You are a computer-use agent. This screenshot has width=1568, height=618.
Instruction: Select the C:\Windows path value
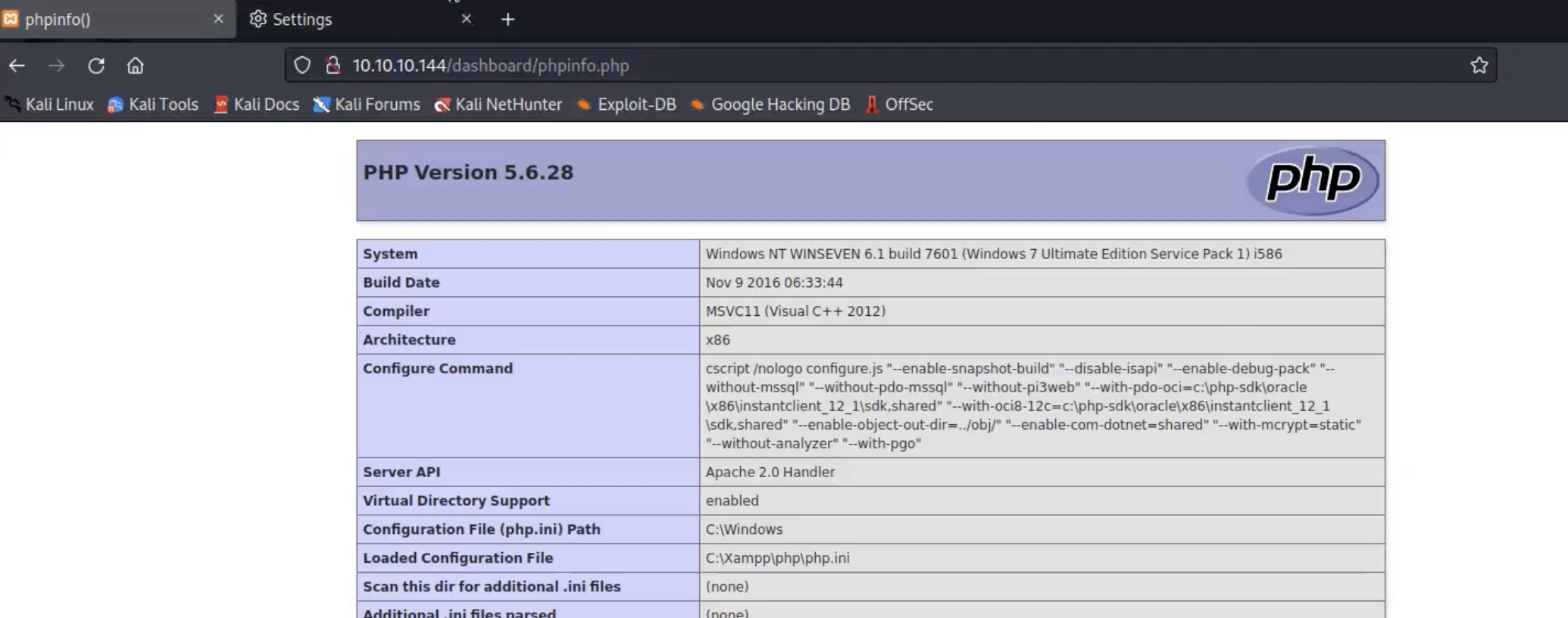(x=744, y=529)
